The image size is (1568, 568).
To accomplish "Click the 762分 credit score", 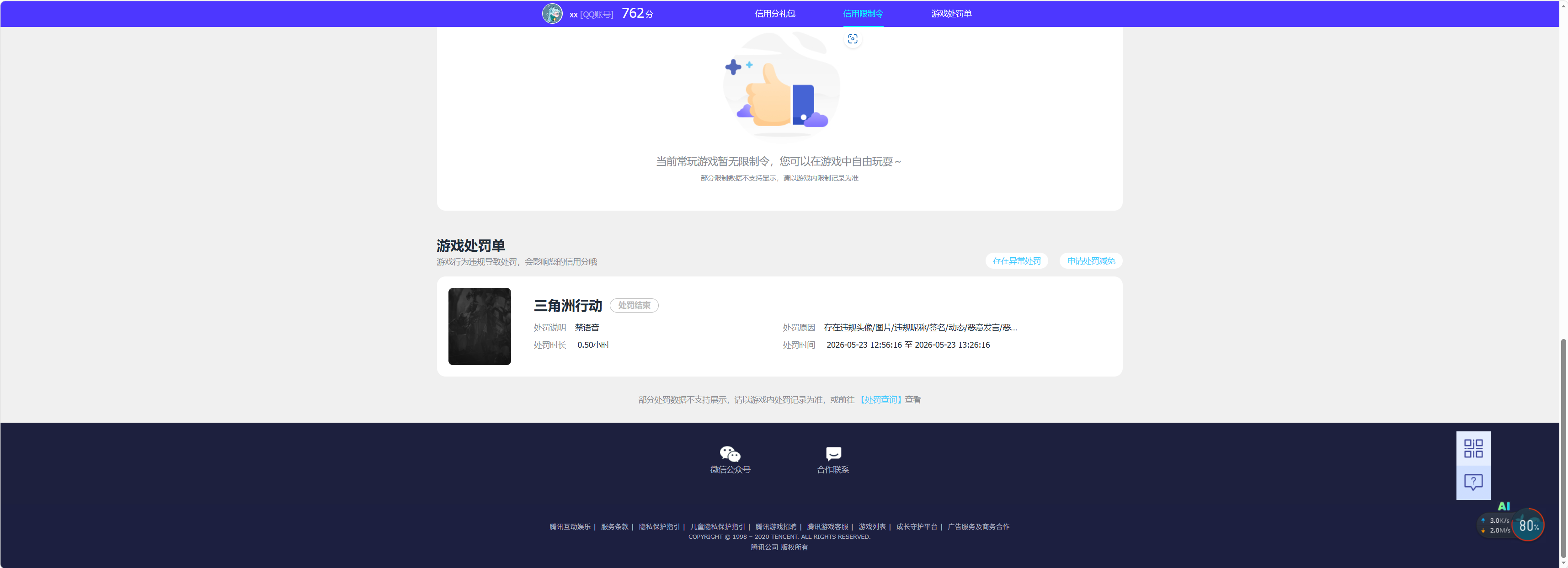I will (637, 13).
